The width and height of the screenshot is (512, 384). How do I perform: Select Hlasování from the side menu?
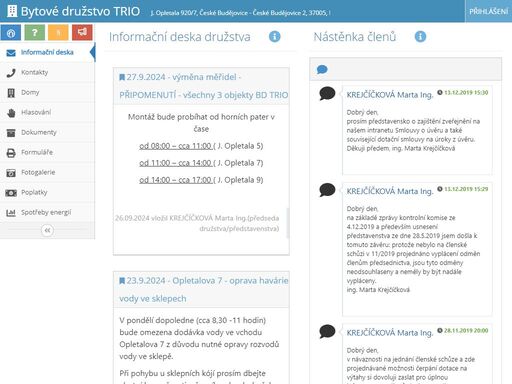tap(47, 112)
